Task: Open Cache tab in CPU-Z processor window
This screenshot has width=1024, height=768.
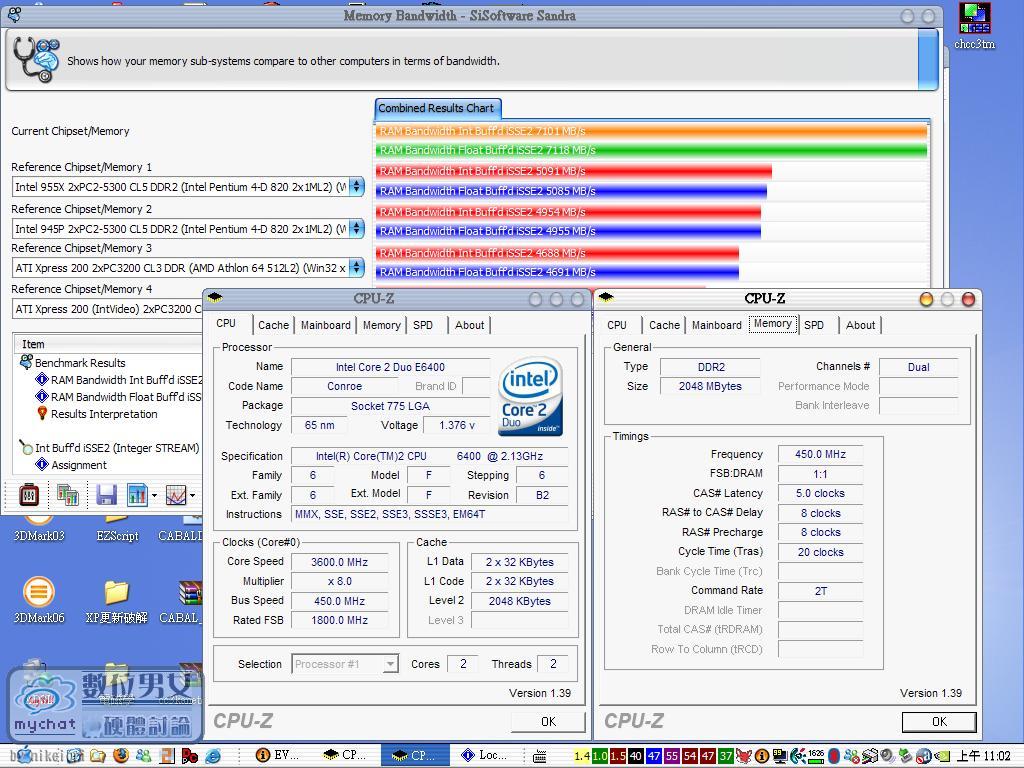Action: click(273, 325)
